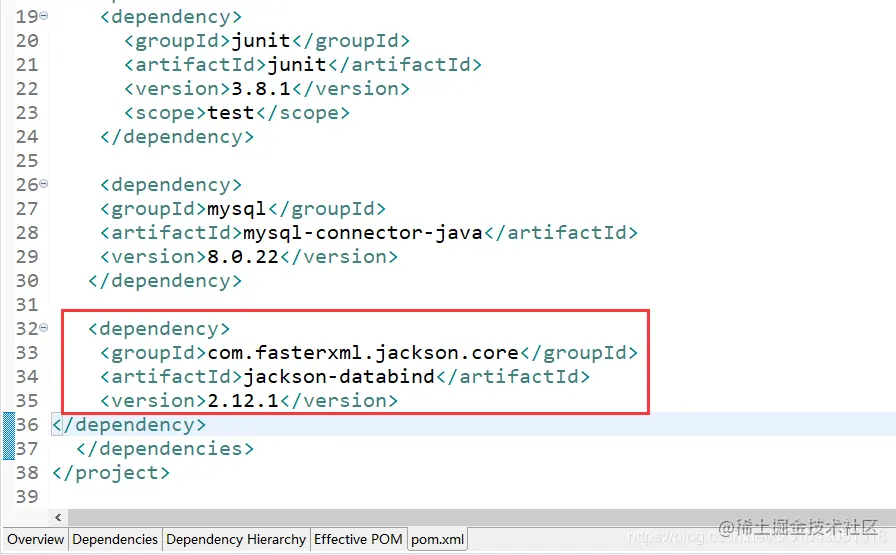Click com.fasterxml.jackson.core groupId text
The height and width of the screenshot is (555, 896).
(x=363, y=353)
